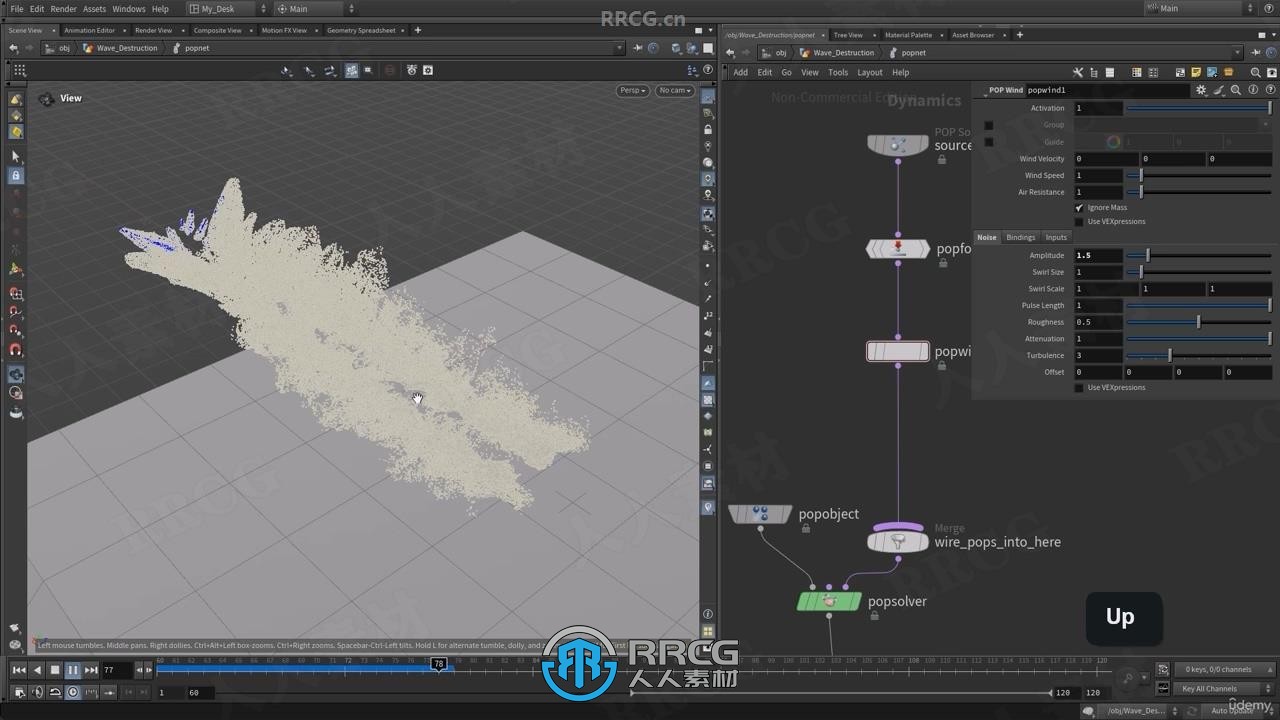Screen dimensions: 1280x720
Task: Open the network editor wrench tools icon
Action: click(1078, 72)
